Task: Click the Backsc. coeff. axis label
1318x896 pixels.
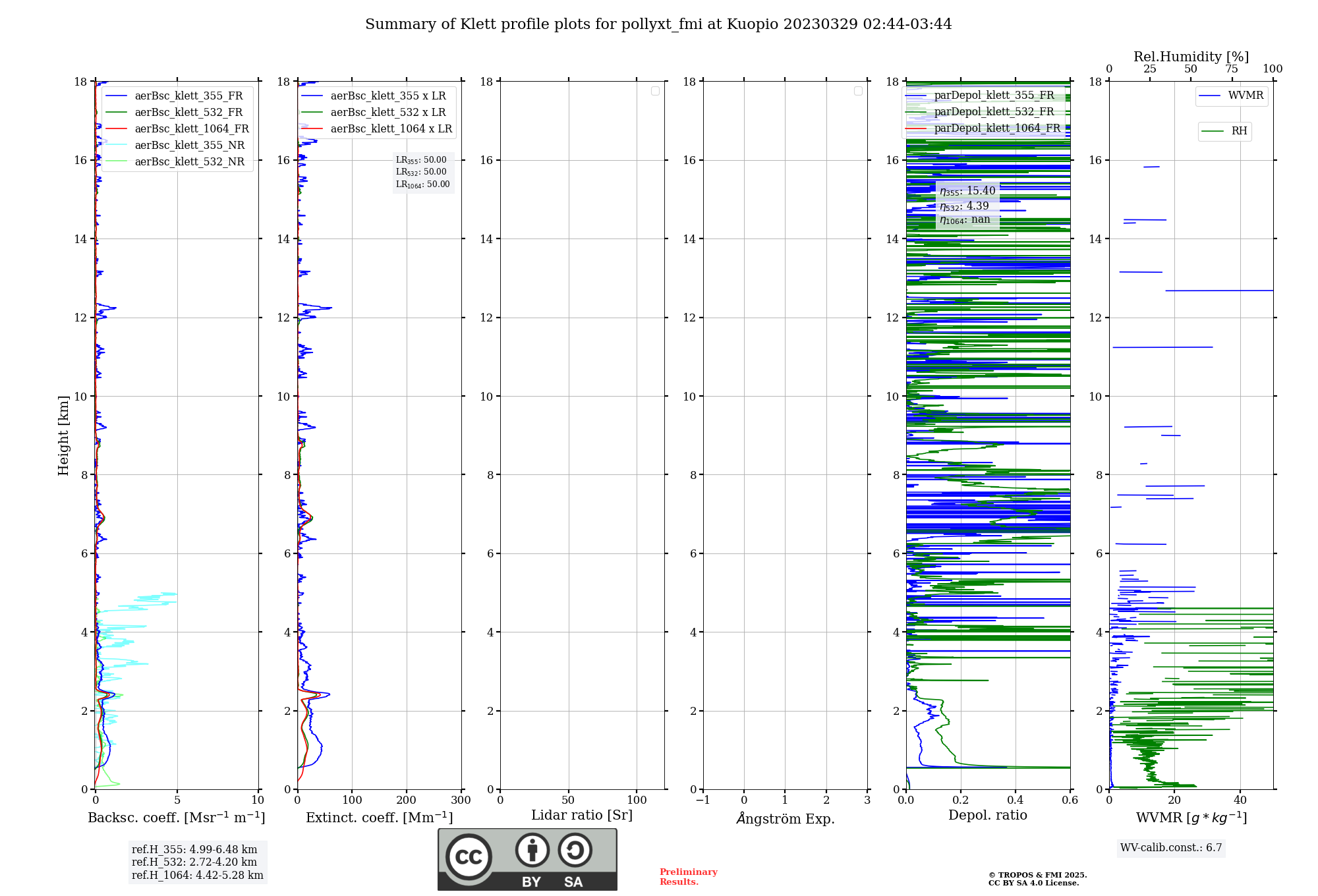Action: [x=177, y=818]
